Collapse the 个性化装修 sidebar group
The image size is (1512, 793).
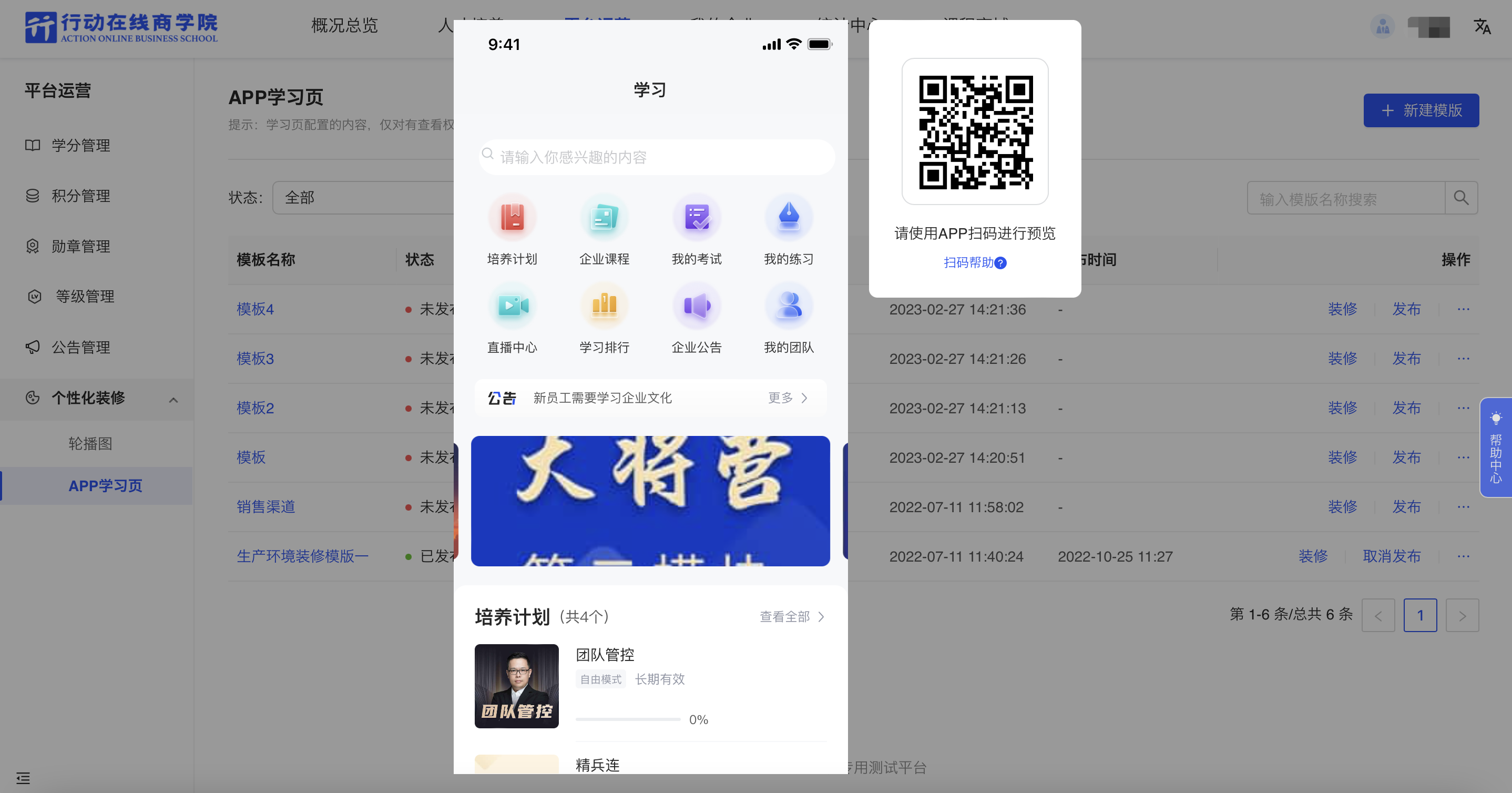coord(173,400)
